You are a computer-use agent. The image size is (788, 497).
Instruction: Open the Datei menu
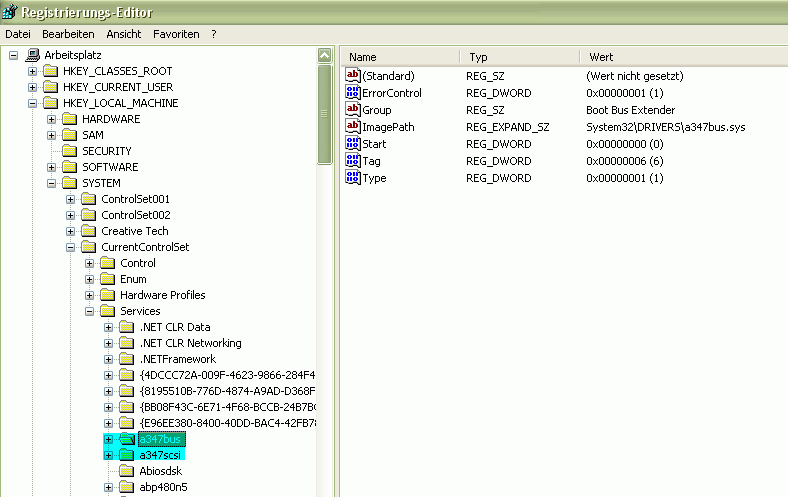pyautogui.click(x=18, y=34)
